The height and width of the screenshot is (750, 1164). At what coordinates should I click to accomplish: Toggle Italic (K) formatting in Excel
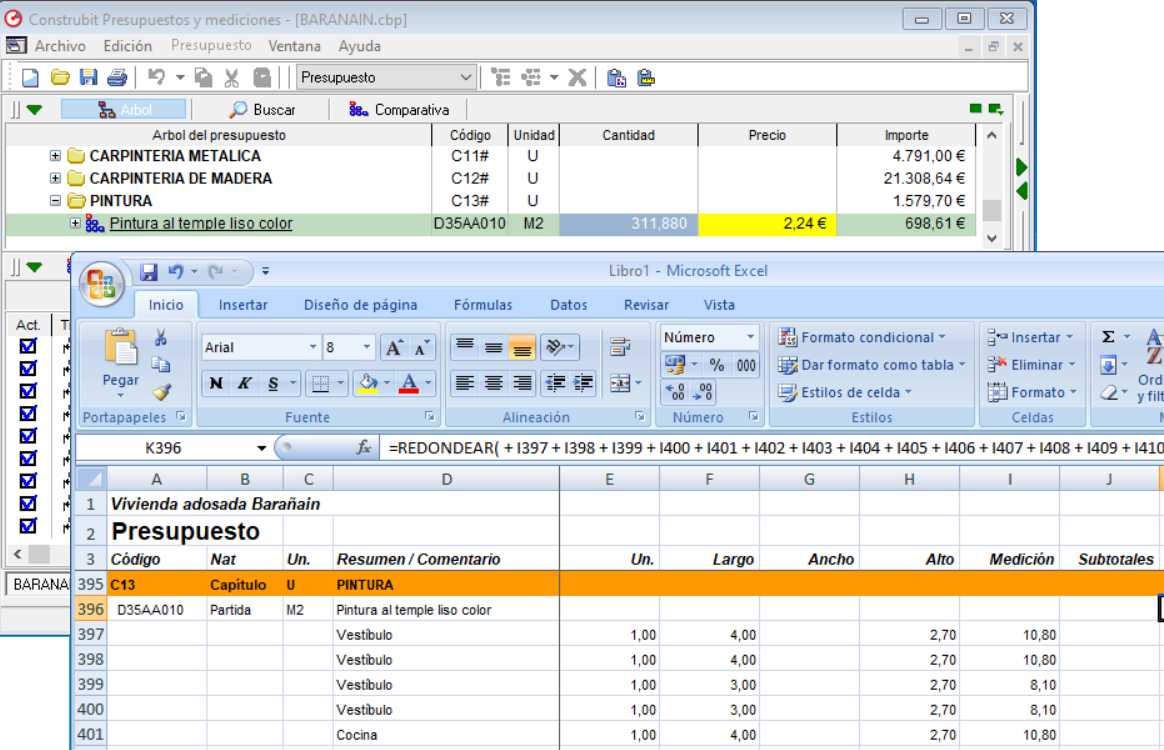pyautogui.click(x=244, y=383)
